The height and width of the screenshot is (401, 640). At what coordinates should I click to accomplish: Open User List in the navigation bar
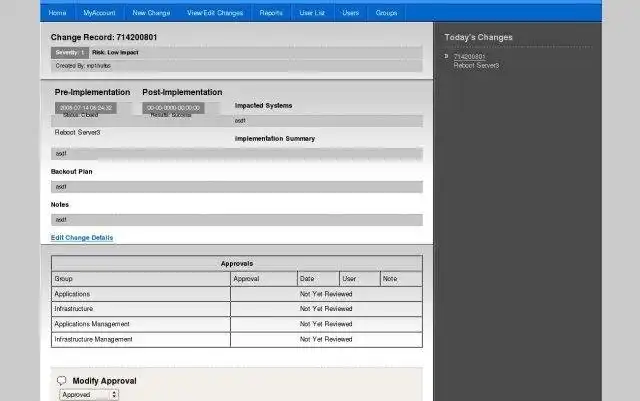[312, 13]
